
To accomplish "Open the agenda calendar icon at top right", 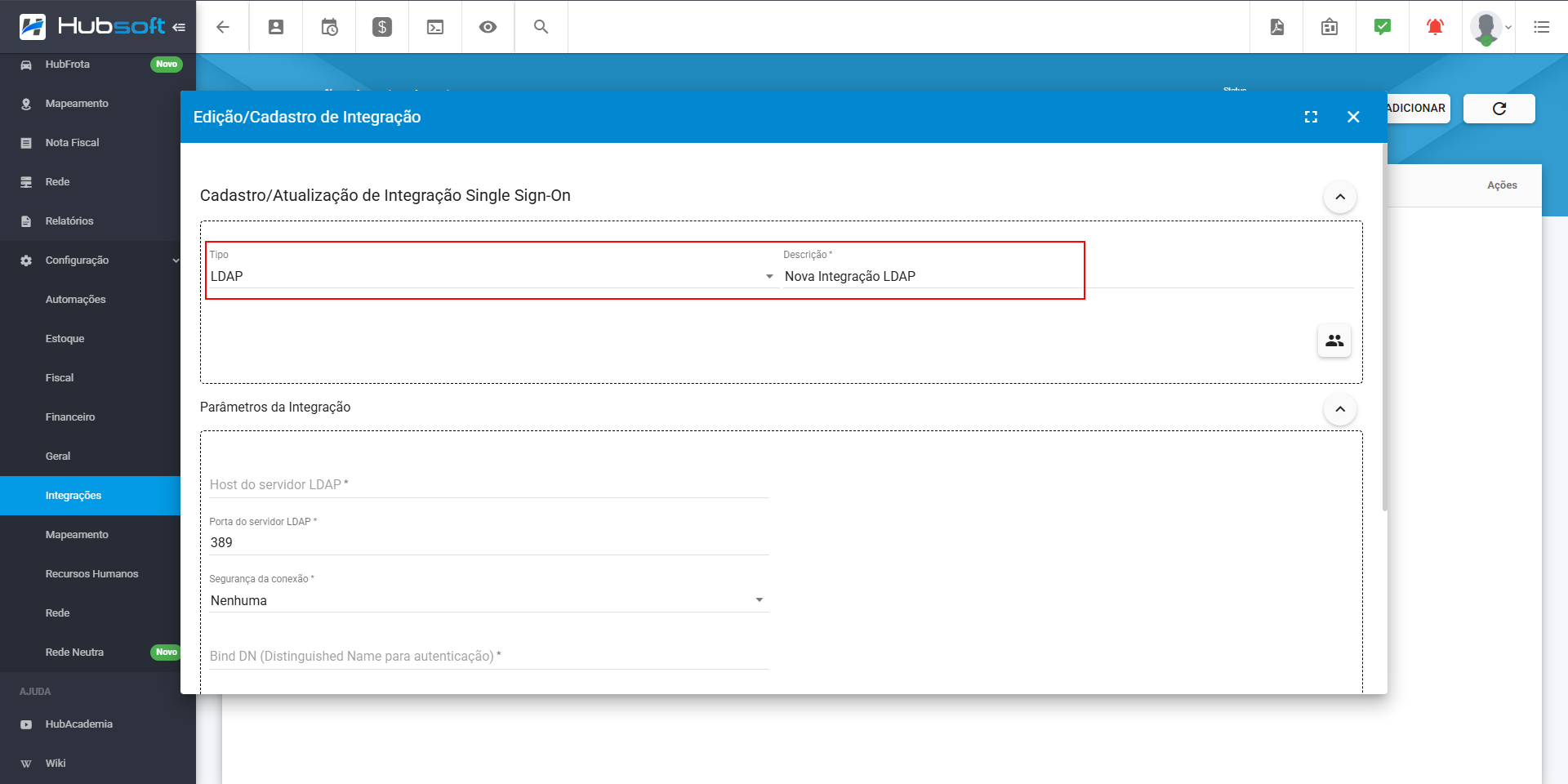I will click(x=1330, y=27).
